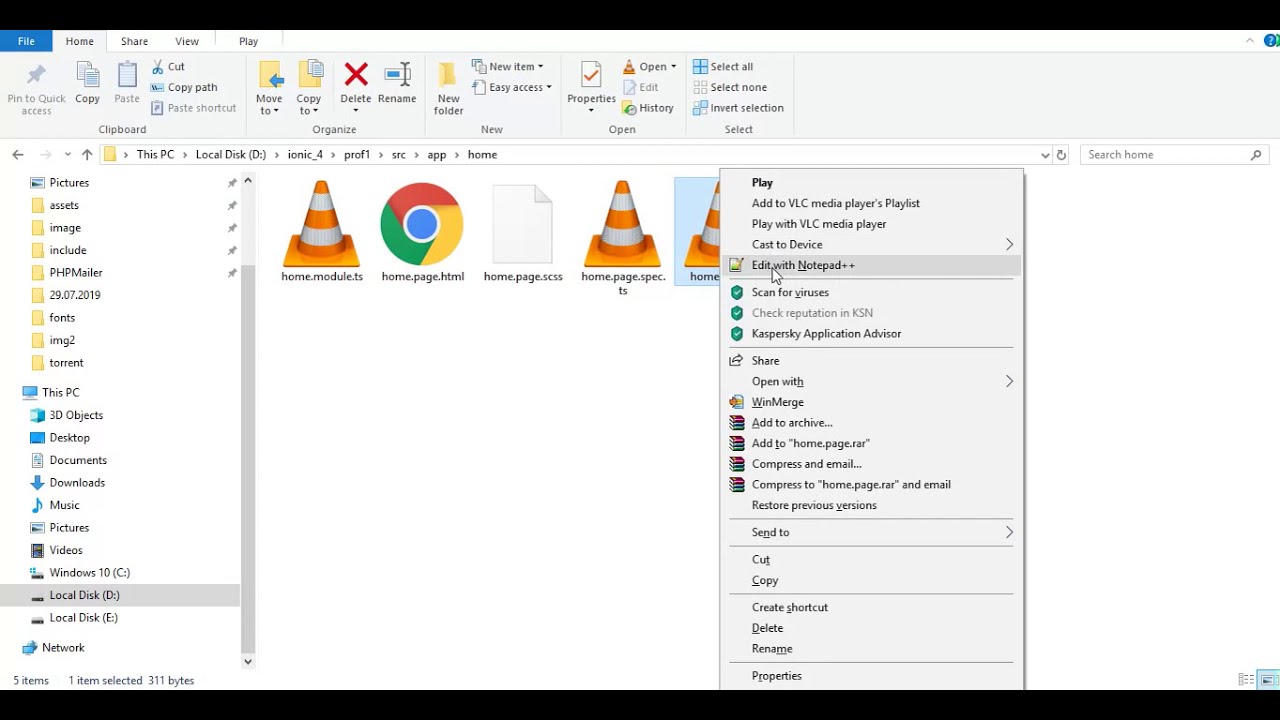The width and height of the screenshot is (1280, 720).
Task: Click the Up one level arrow
Action: click(x=87, y=154)
